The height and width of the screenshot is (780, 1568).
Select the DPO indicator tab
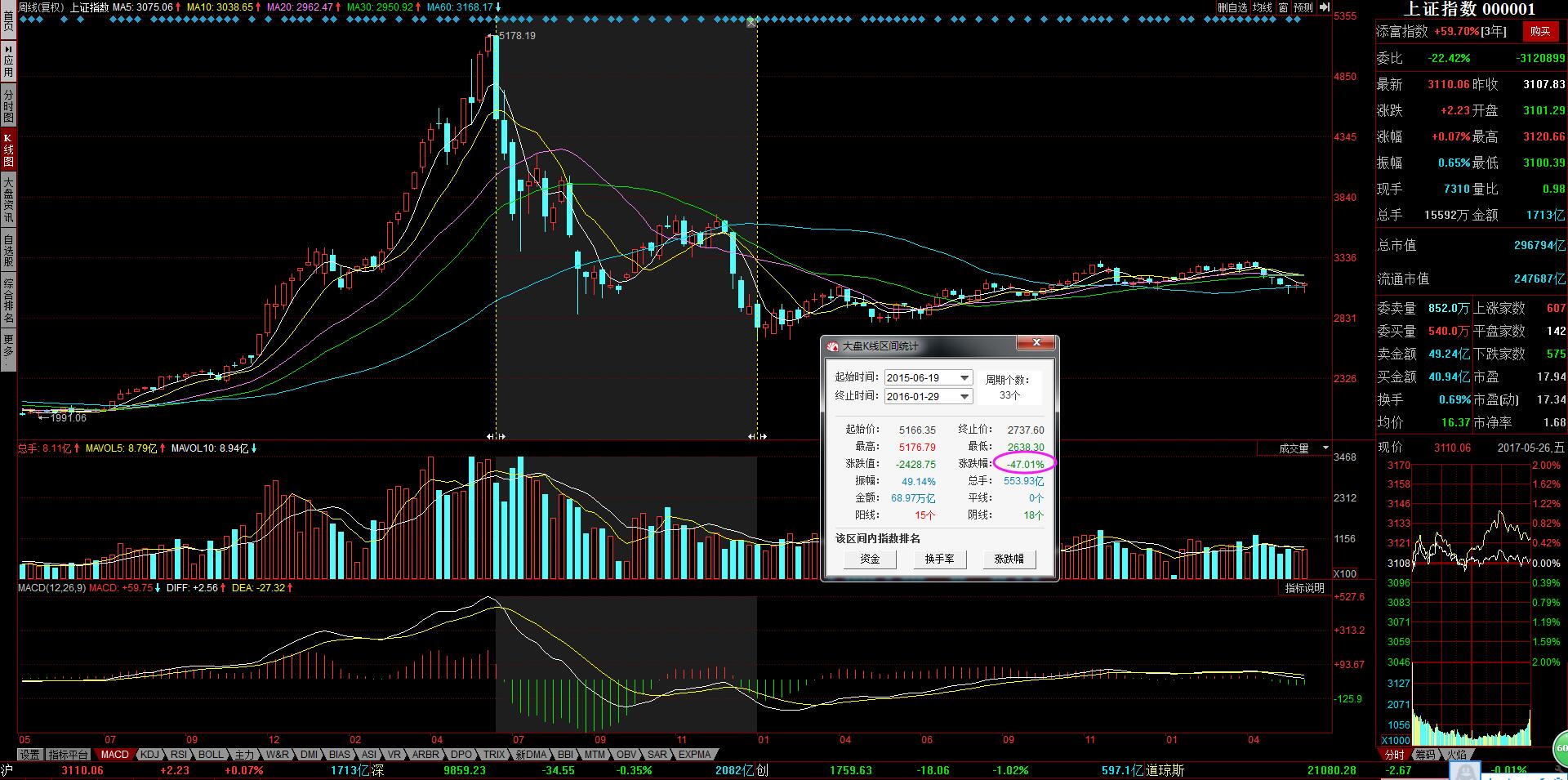(461, 755)
